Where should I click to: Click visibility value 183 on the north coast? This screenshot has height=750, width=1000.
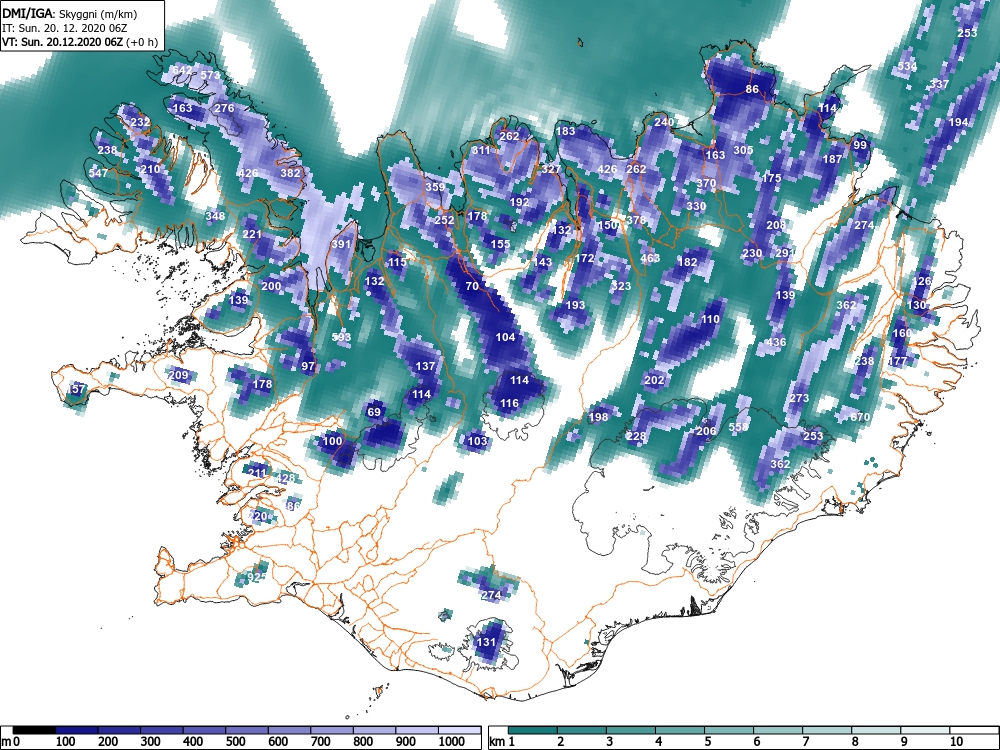tap(566, 131)
